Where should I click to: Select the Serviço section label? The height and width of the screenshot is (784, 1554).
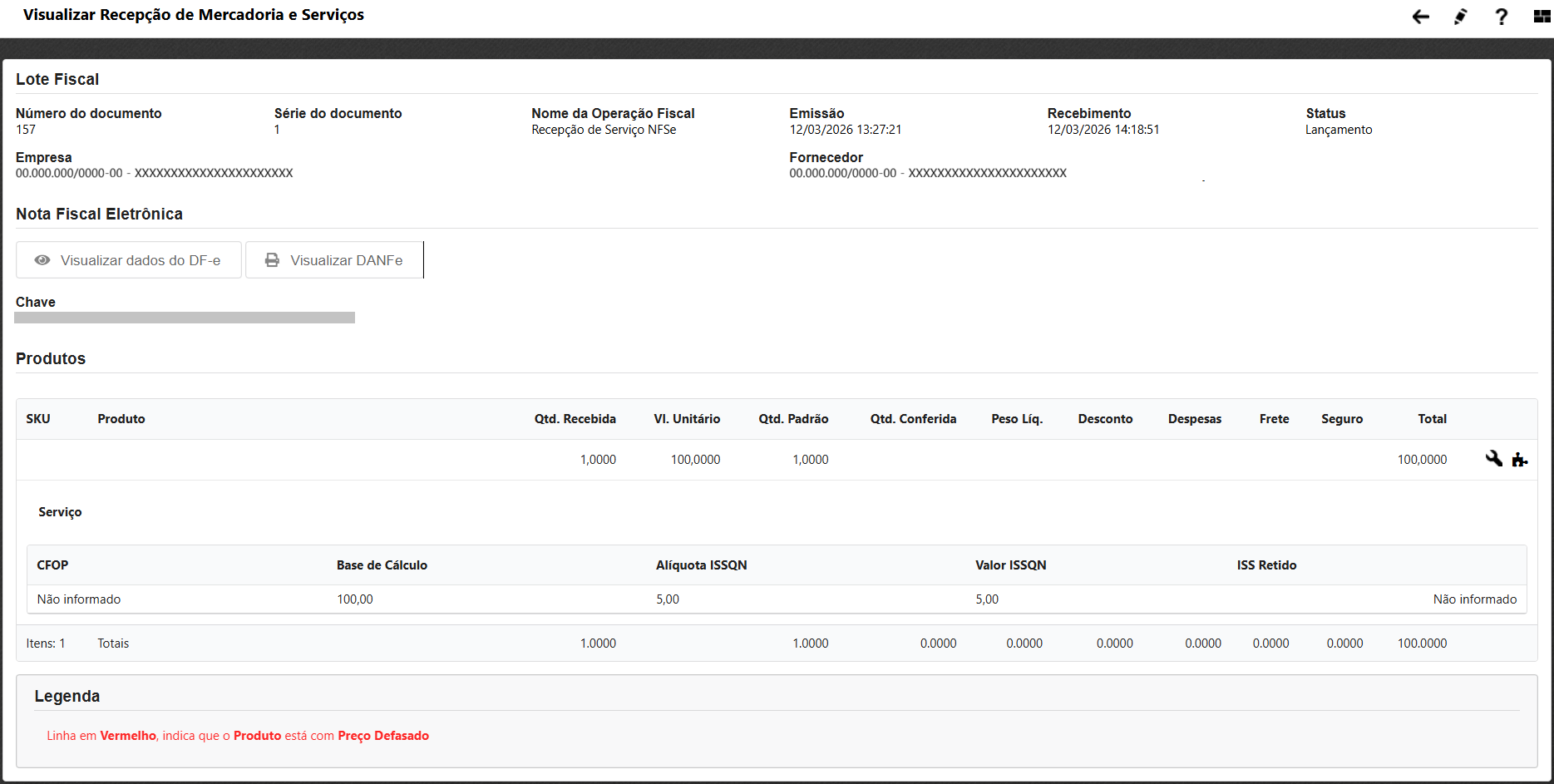[60, 512]
